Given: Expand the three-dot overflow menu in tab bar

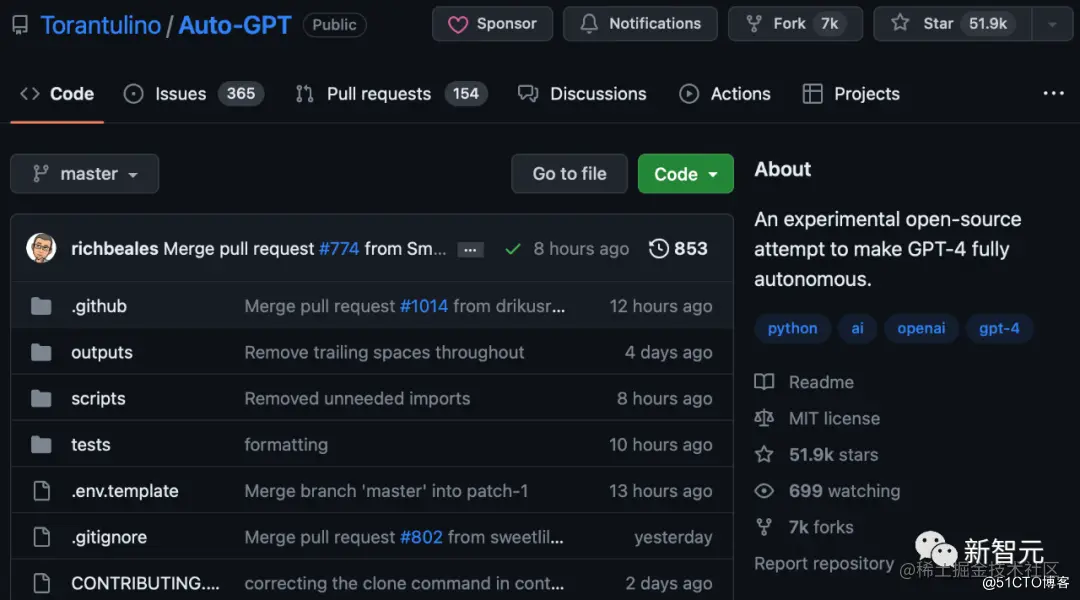Looking at the screenshot, I should click(x=1053, y=94).
